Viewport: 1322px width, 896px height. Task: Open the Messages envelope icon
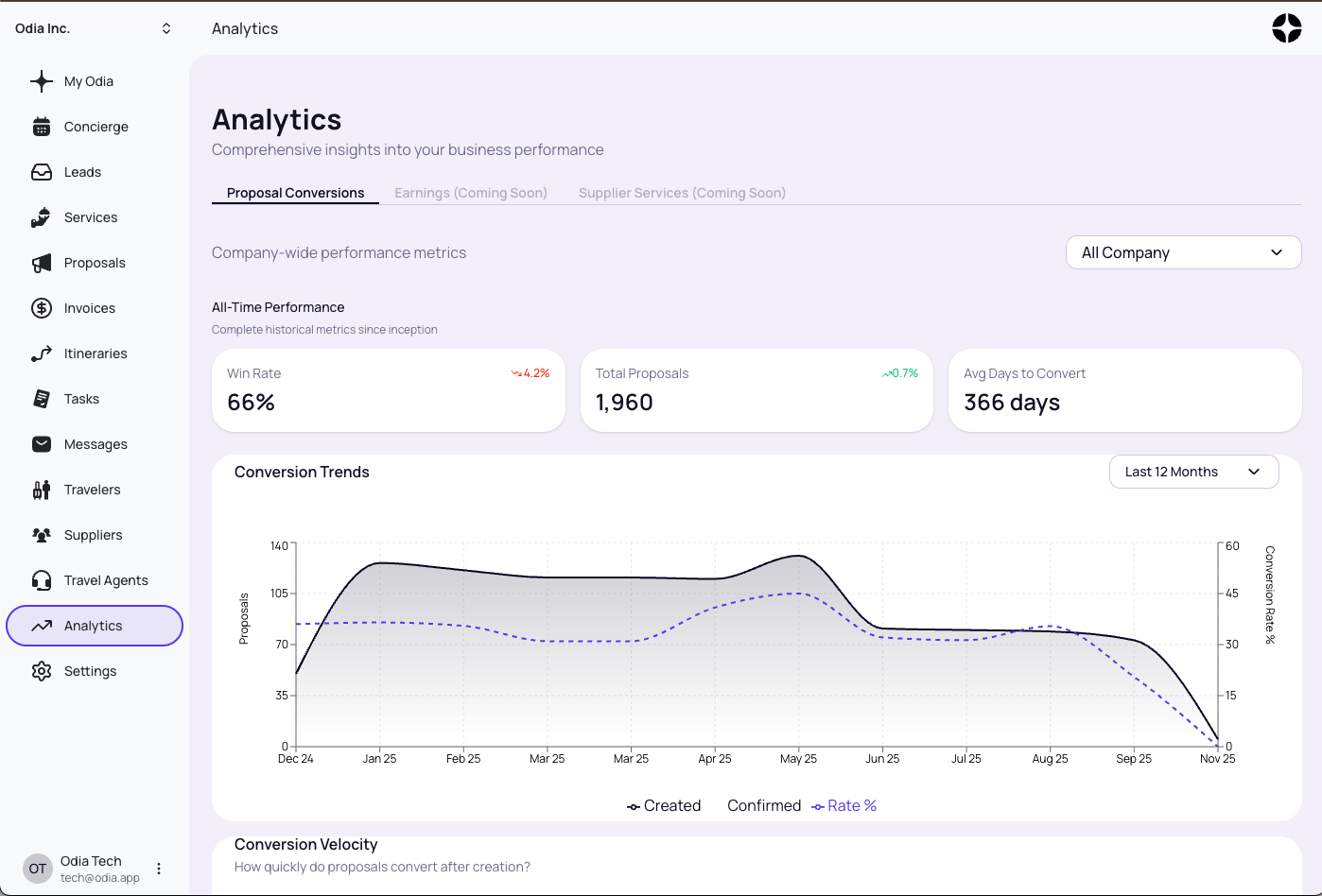[42, 443]
